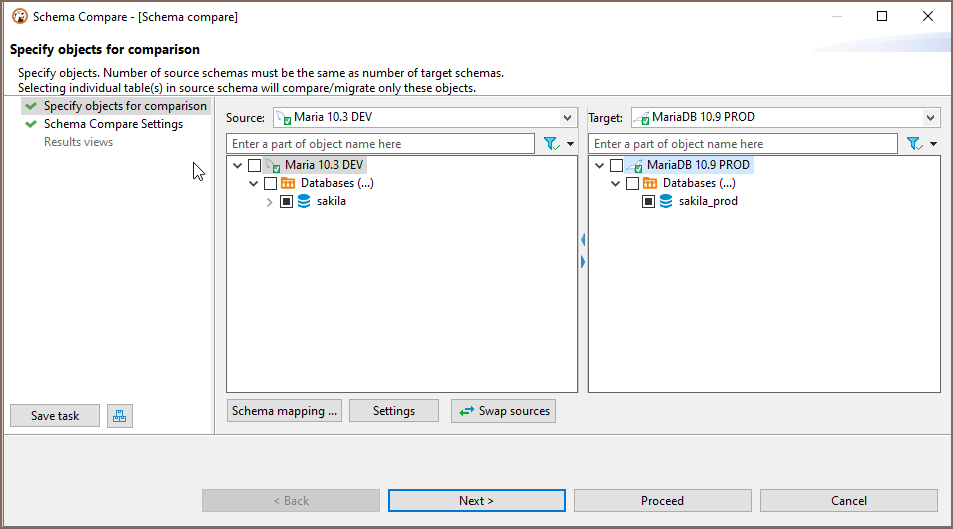Click the sakila database icon in source tree
This screenshot has height=529, width=953.
click(x=304, y=201)
